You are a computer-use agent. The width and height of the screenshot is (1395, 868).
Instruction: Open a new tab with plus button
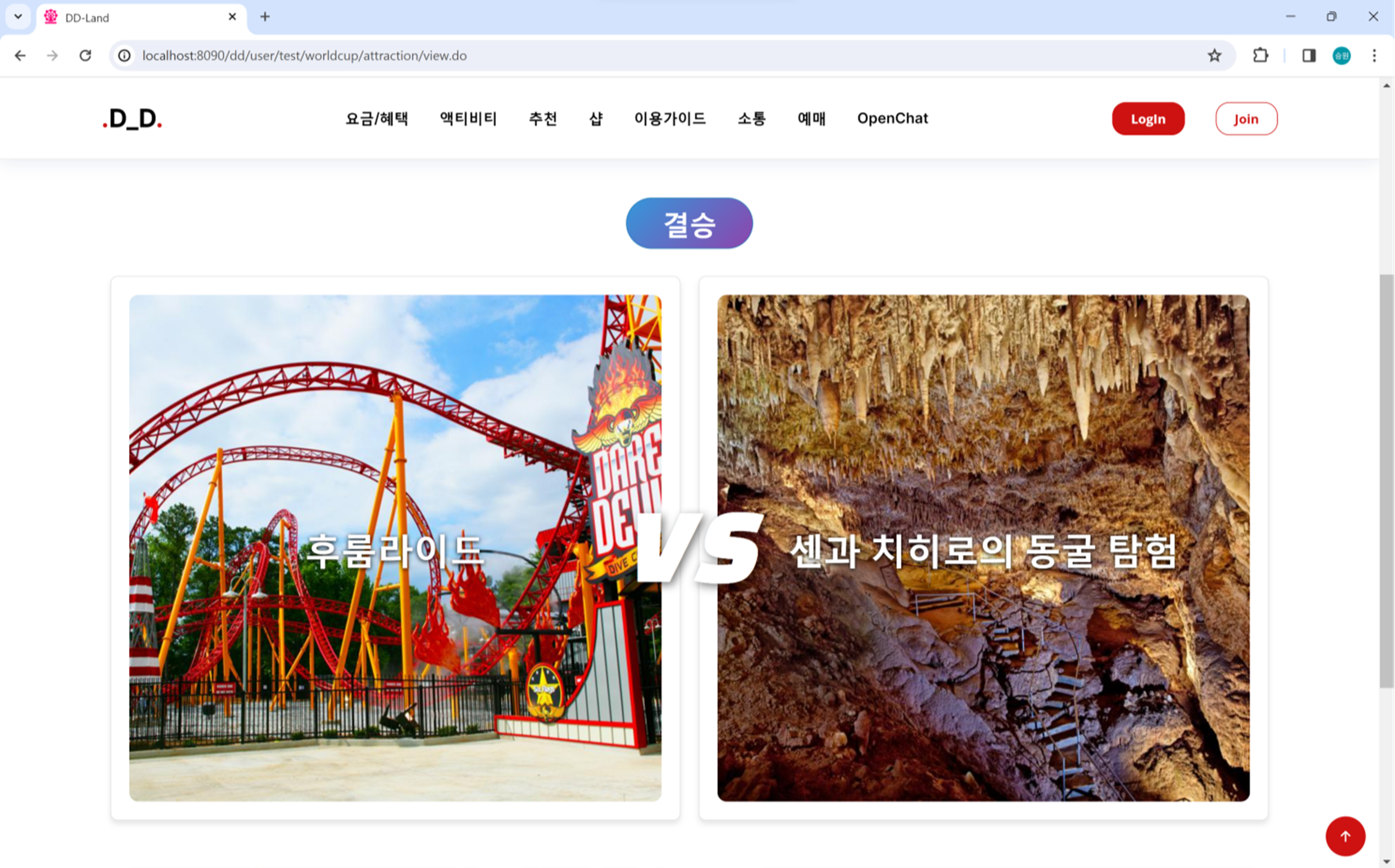coord(265,17)
